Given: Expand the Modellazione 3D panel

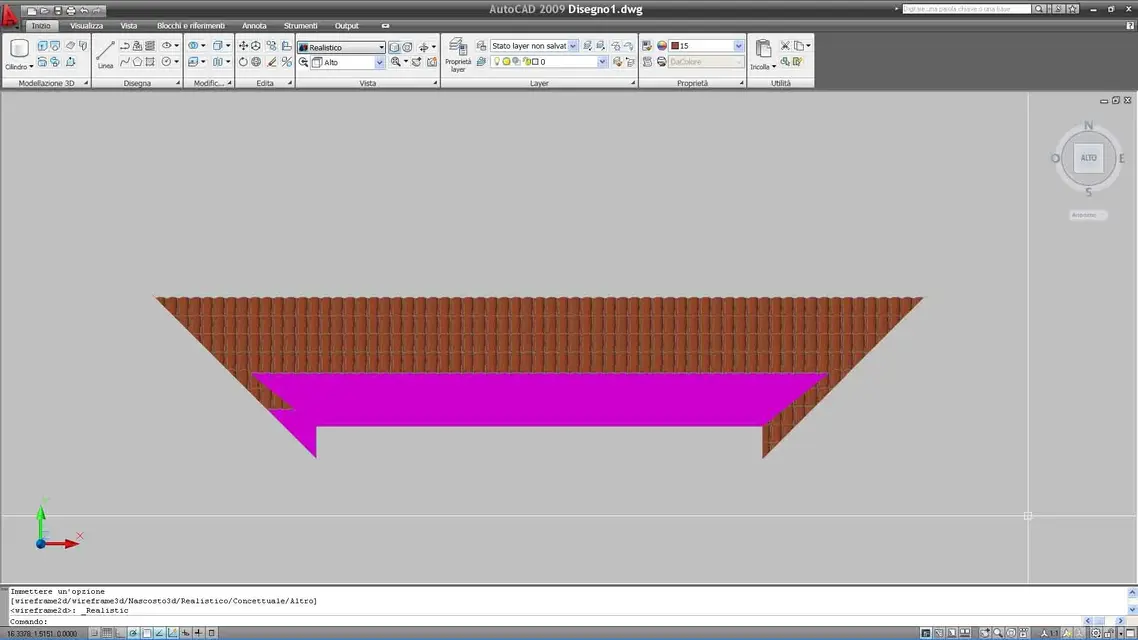Looking at the screenshot, I should pyautogui.click(x=86, y=83).
